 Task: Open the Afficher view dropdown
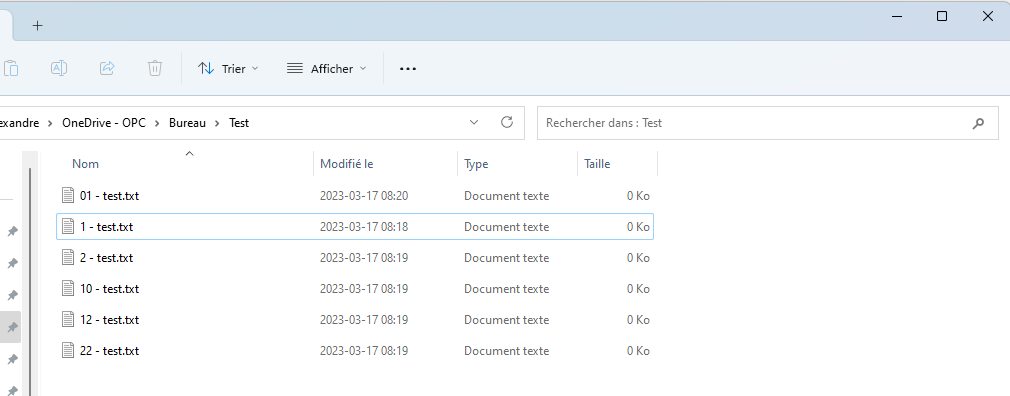pos(326,68)
